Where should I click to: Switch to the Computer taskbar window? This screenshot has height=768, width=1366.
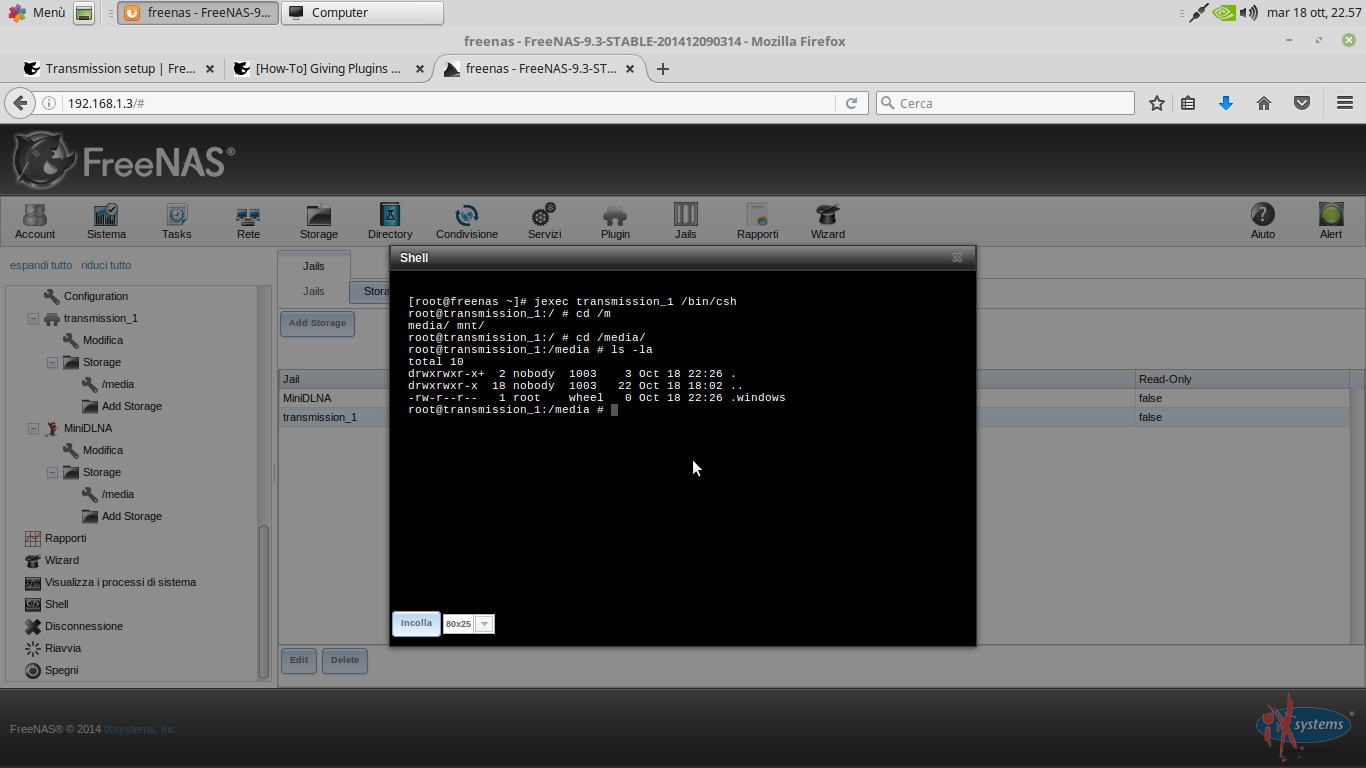[x=362, y=13]
